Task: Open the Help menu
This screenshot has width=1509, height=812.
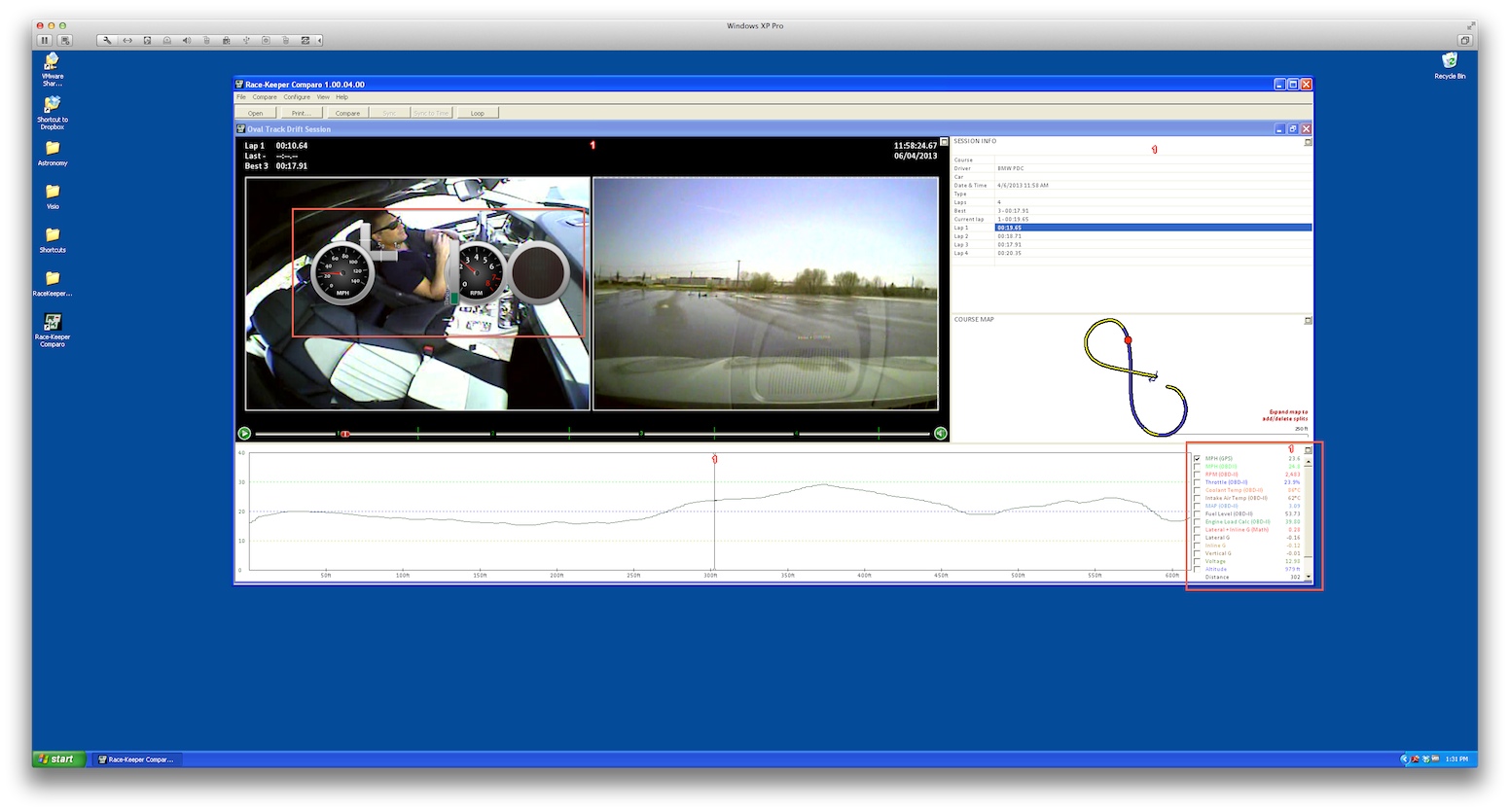Action: (341, 97)
